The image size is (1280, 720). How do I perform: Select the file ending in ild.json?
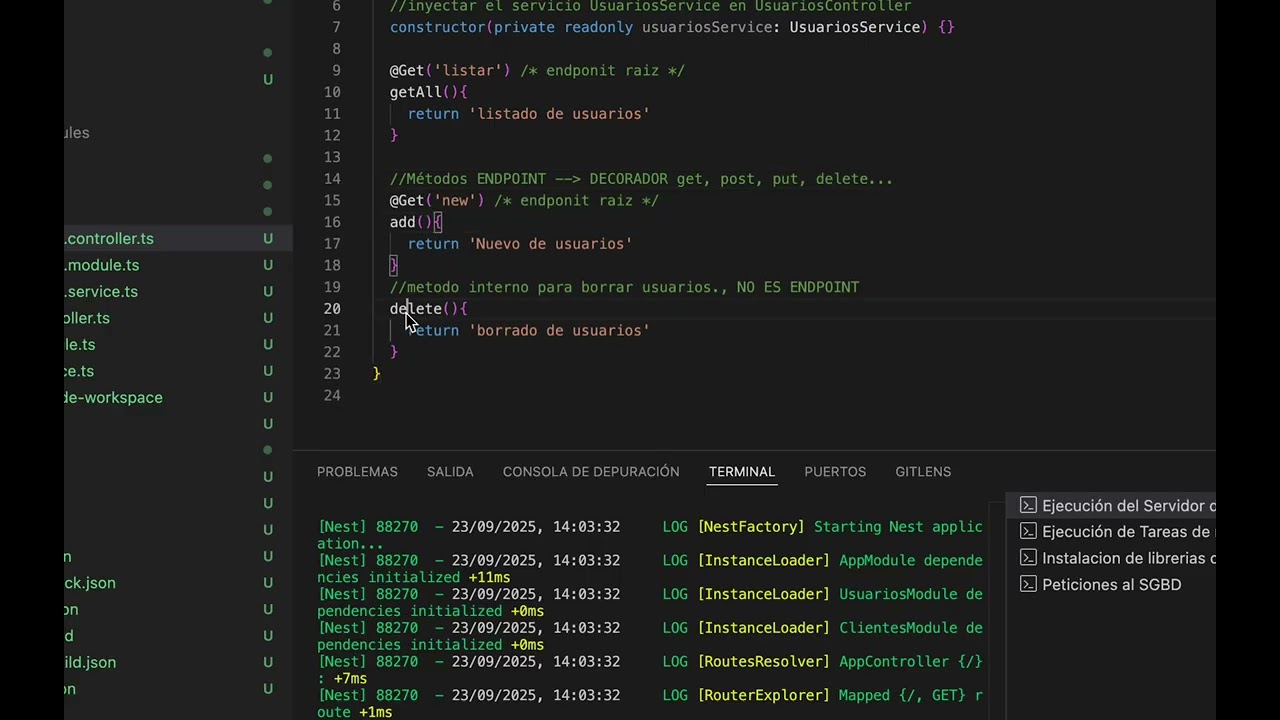pyautogui.click(x=90, y=662)
